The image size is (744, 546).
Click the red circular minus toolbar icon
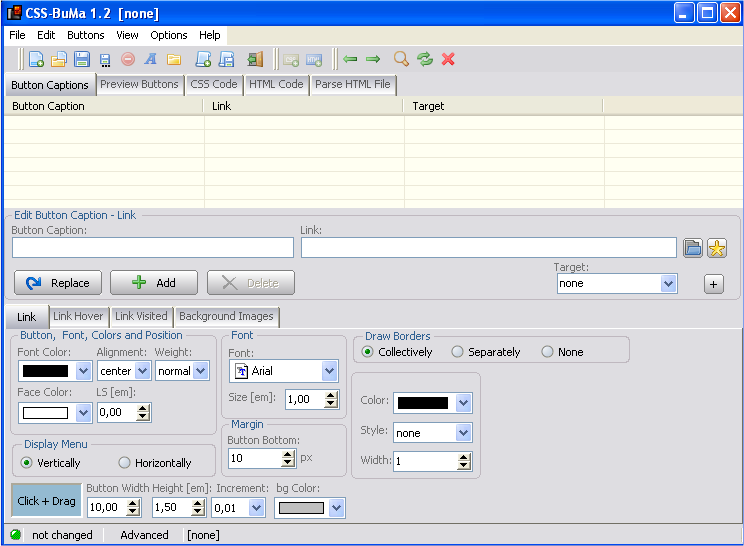[x=128, y=59]
